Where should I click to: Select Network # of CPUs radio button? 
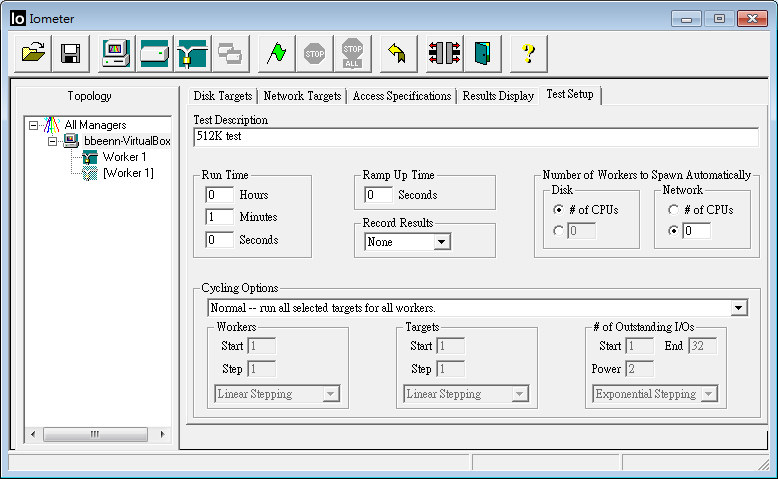(673, 210)
